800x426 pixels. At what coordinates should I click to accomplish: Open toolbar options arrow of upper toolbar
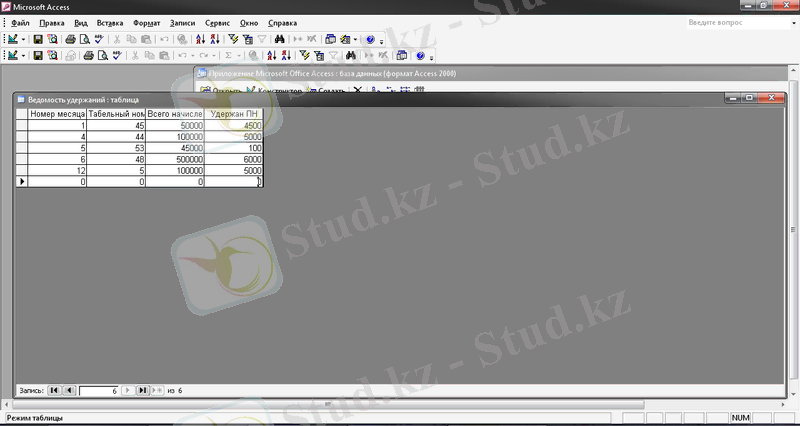pos(381,40)
